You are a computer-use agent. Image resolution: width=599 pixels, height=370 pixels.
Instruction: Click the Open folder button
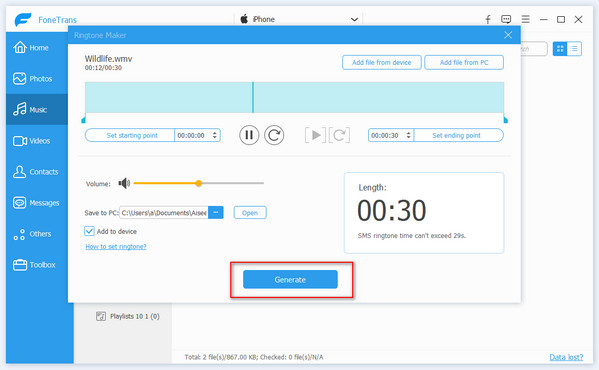(250, 213)
